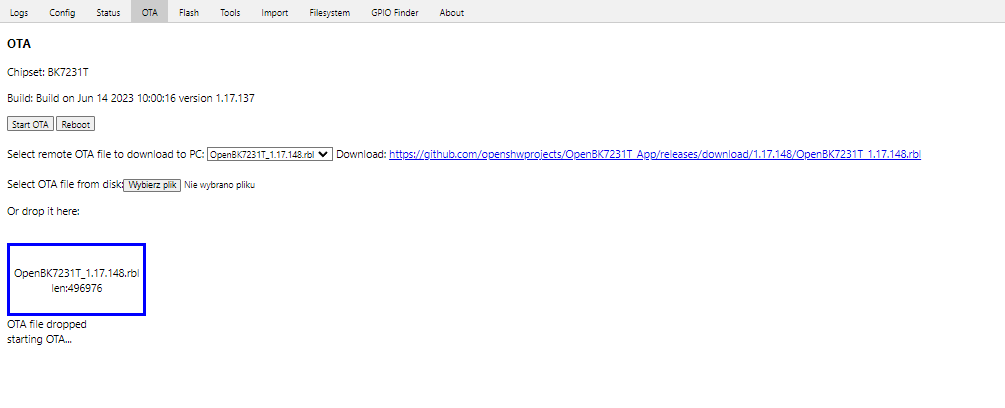Switch to the Import tab
The height and width of the screenshot is (408, 1005).
(274, 12)
